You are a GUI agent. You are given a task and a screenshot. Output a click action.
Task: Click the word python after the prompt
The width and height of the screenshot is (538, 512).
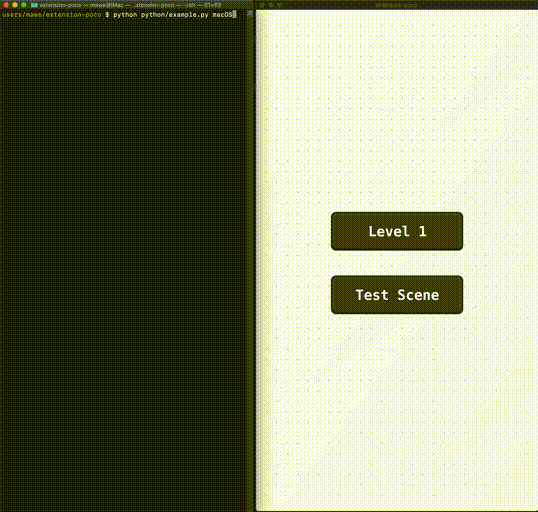coord(125,14)
